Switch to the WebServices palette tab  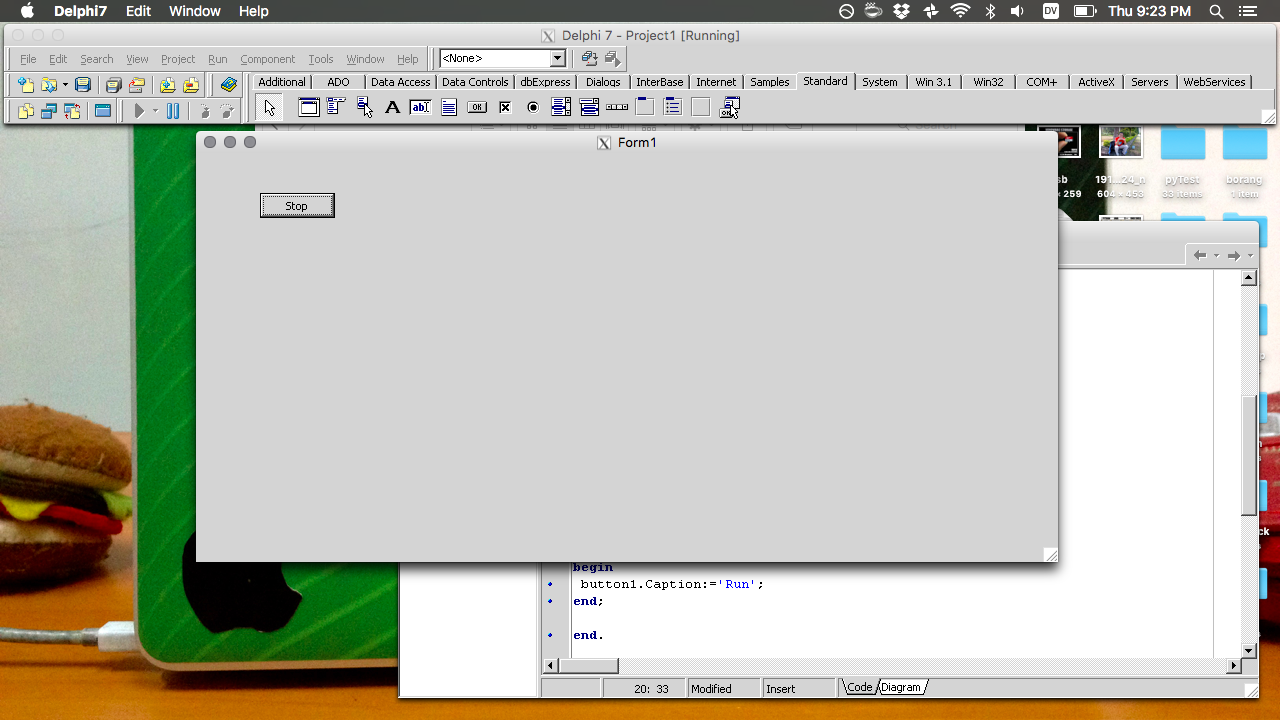click(x=1214, y=82)
